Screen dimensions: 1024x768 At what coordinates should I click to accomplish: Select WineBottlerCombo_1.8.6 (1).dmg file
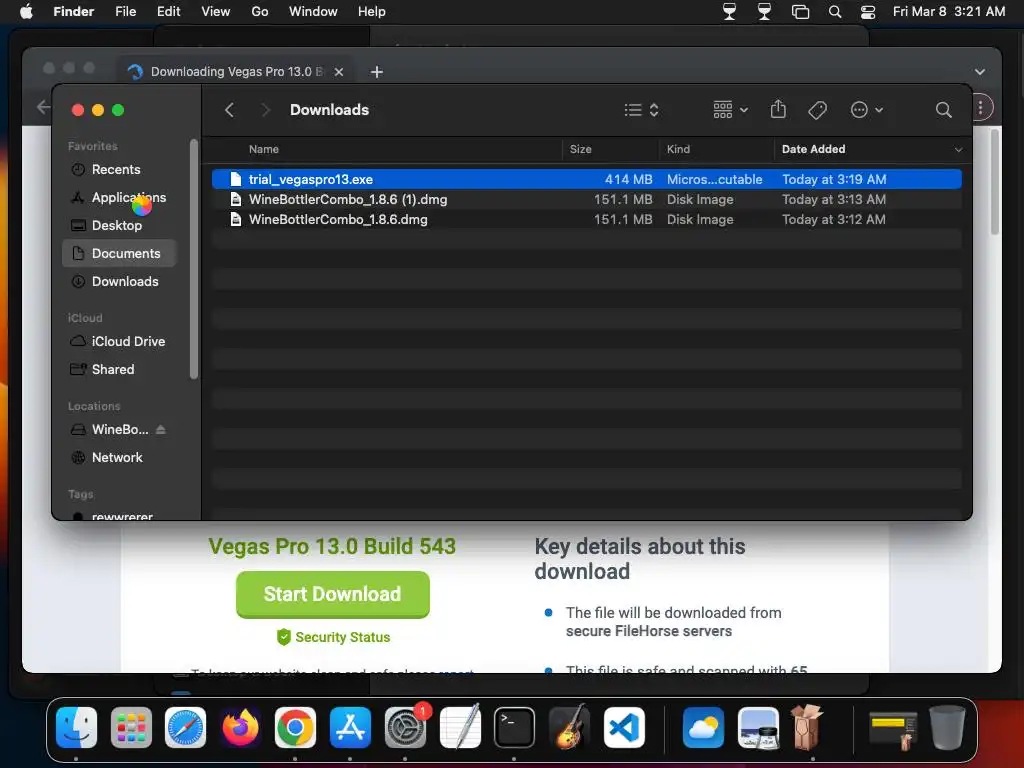click(x=586, y=199)
